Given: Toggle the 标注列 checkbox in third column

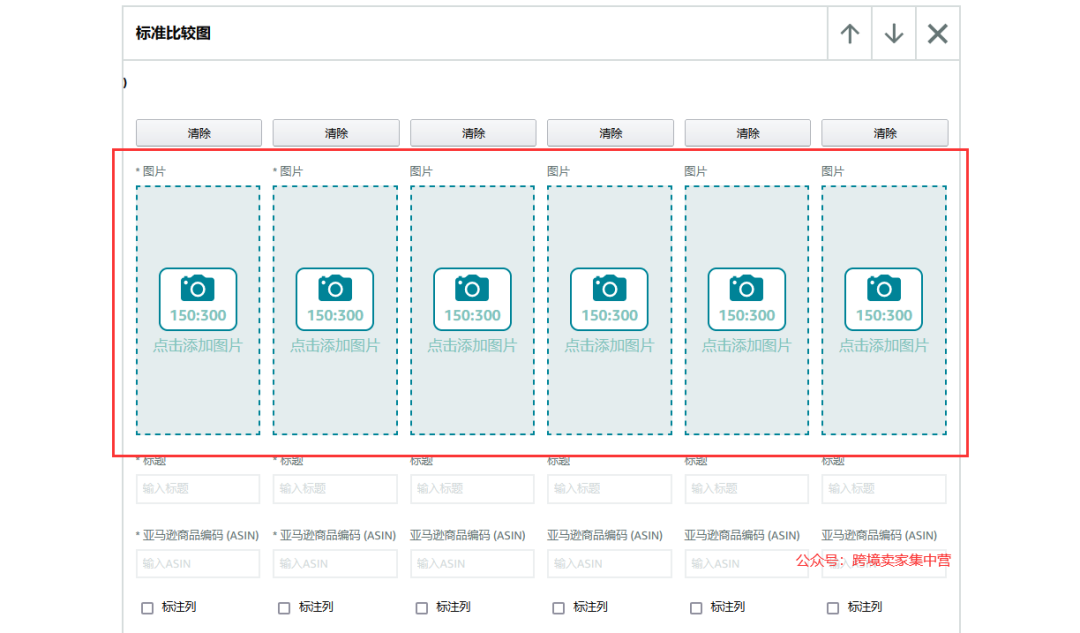Looking at the screenshot, I should click(421, 607).
